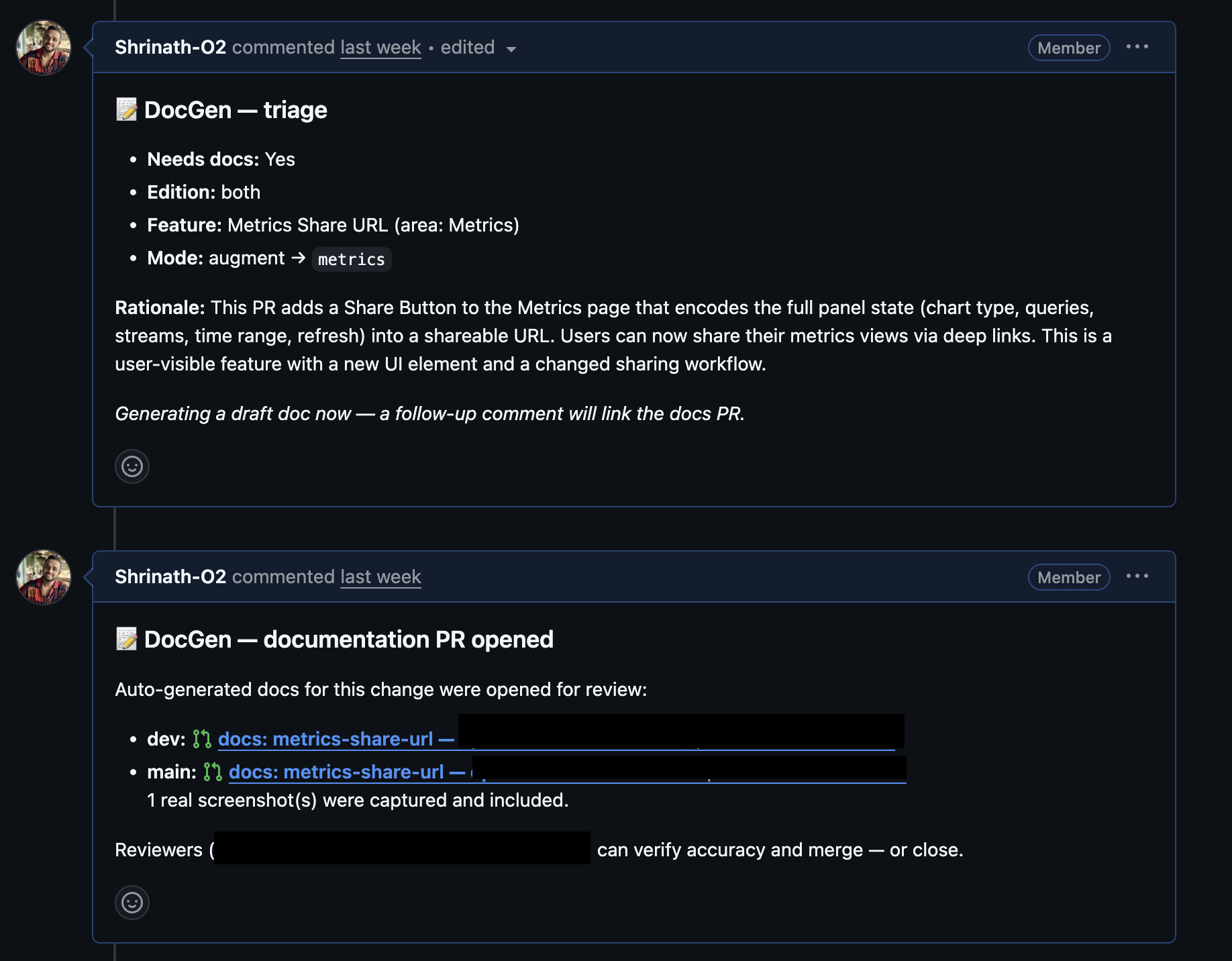Expand the 'edited' history dropdown
The image size is (1232, 961).
pos(478,48)
